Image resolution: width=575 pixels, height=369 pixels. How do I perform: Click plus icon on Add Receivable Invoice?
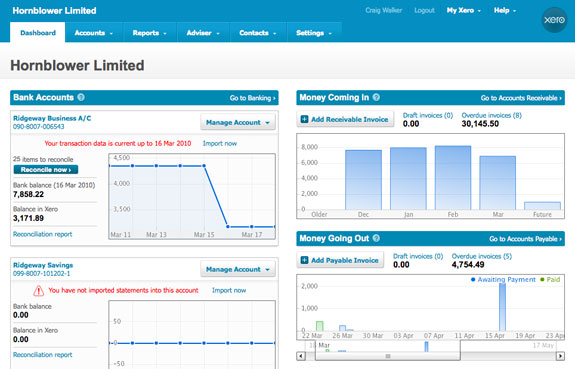(x=304, y=119)
